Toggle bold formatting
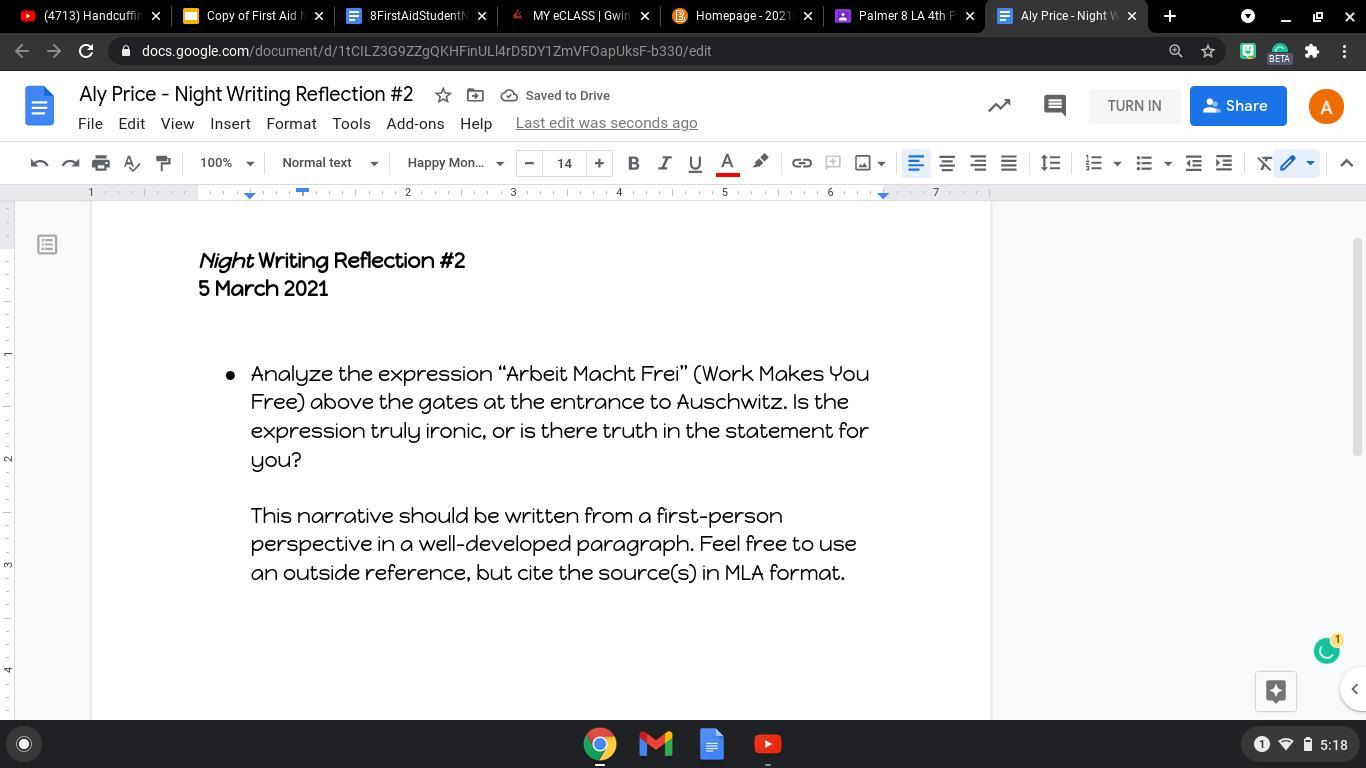 tap(633, 163)
